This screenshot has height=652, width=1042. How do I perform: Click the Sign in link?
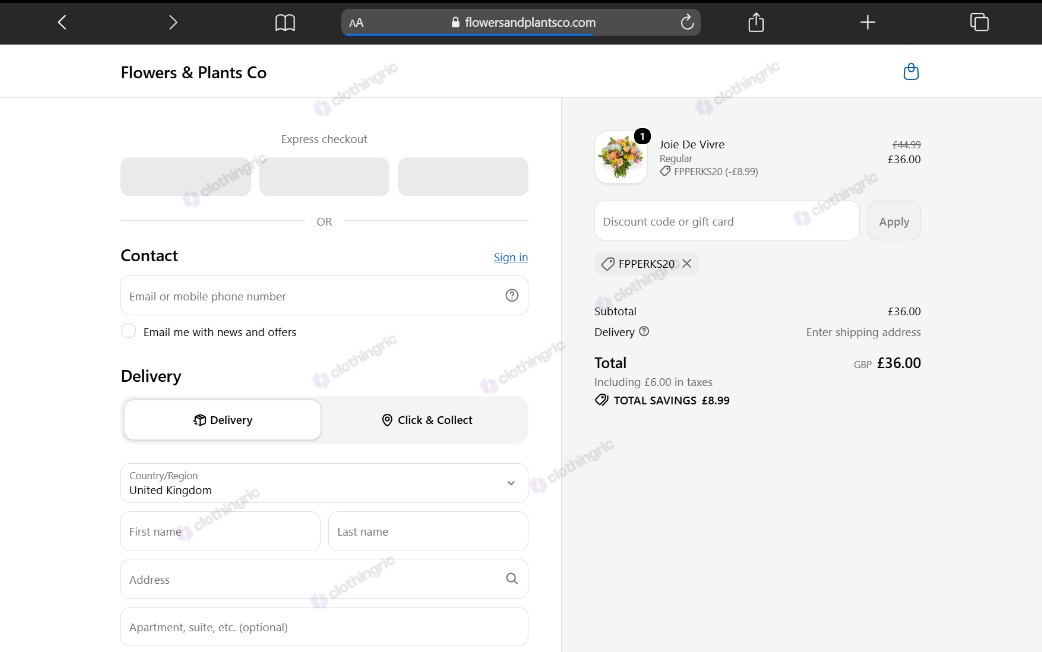[510, 257]
